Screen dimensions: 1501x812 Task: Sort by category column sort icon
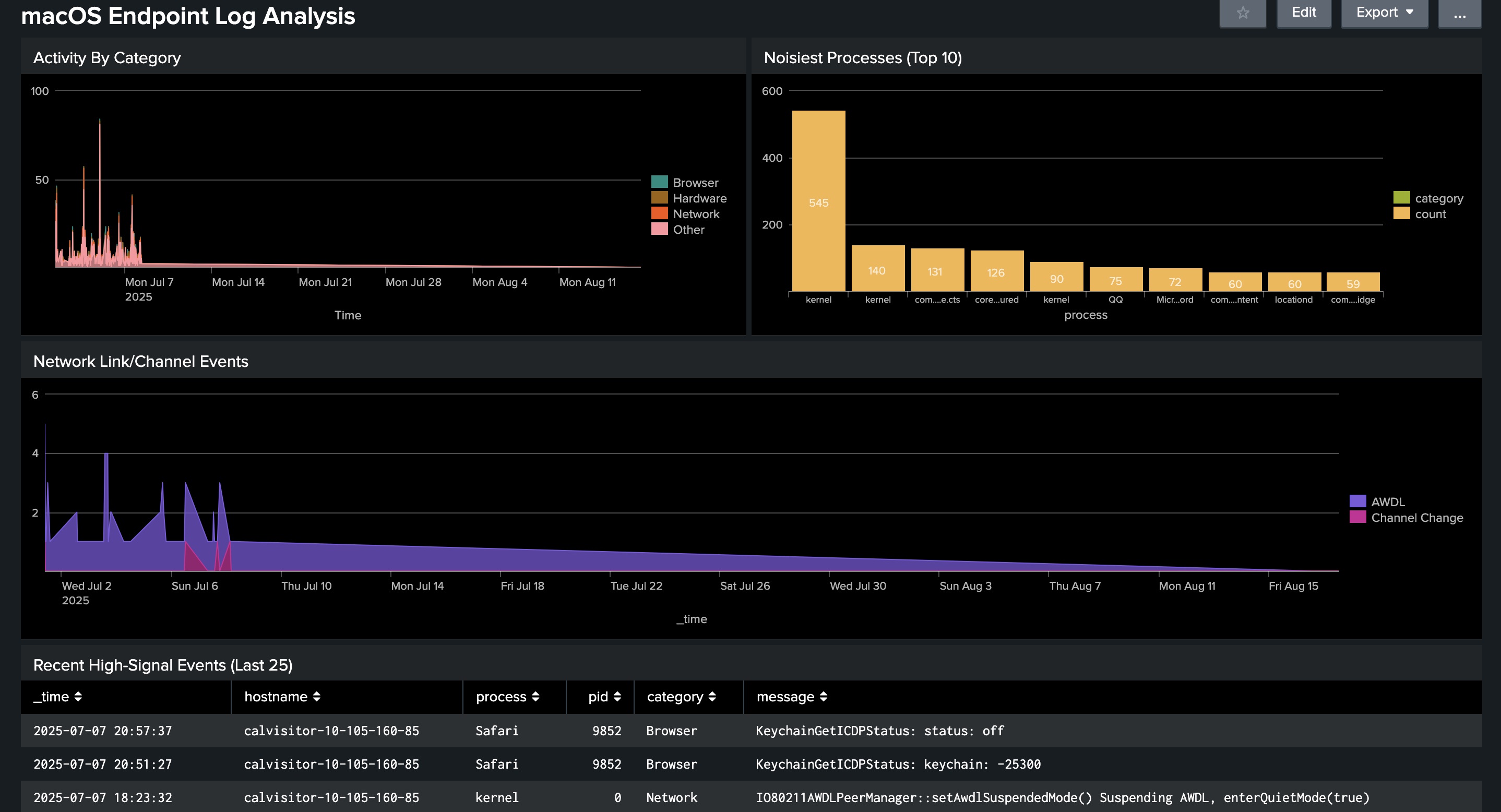pos(712,697)
